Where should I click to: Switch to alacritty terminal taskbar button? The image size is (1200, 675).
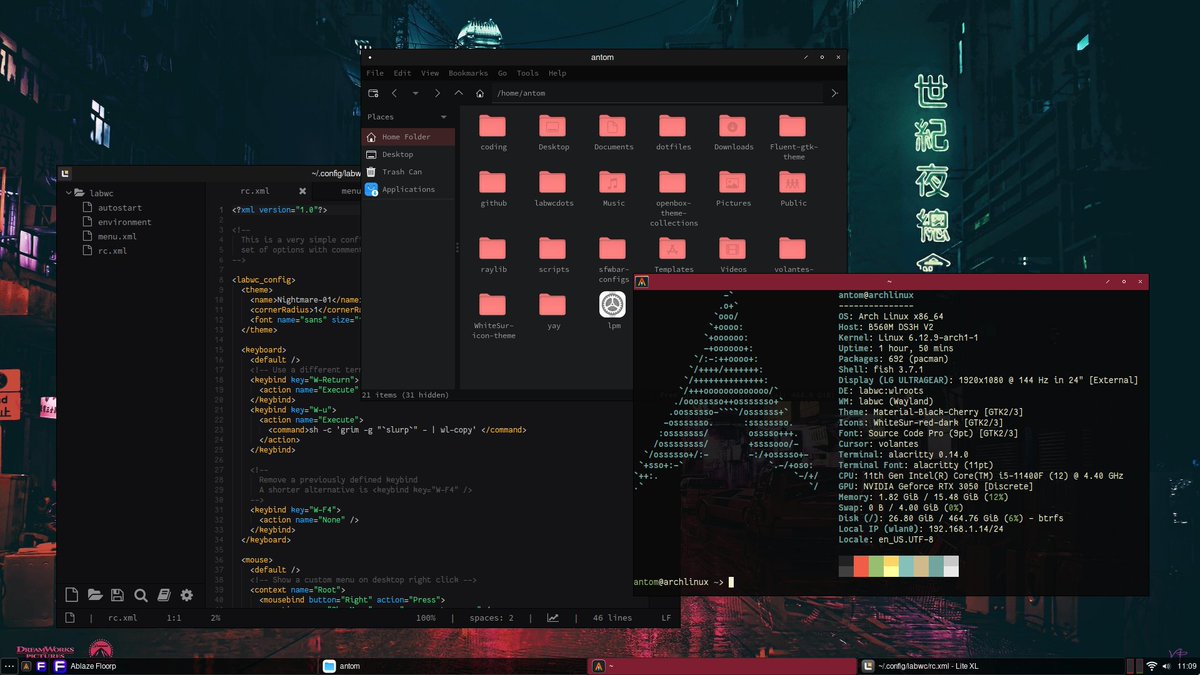point(722,666)
